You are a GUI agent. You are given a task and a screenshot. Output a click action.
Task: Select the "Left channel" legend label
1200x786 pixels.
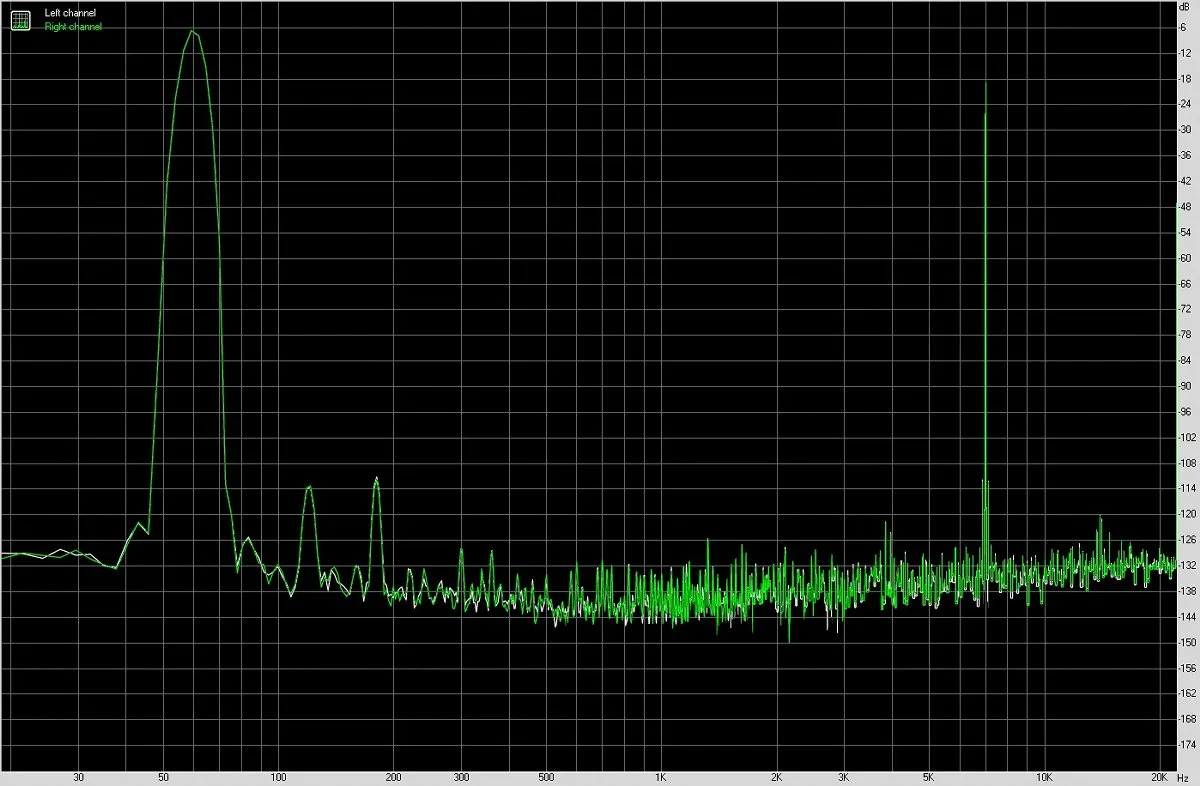coord(70,13)
